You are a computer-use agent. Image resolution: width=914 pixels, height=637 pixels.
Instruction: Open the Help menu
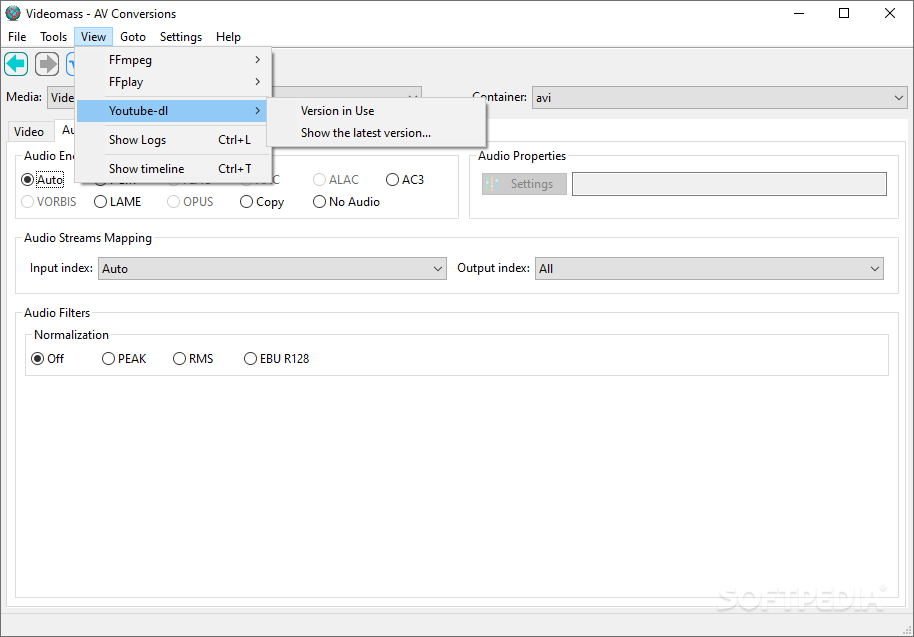[228, 37]
